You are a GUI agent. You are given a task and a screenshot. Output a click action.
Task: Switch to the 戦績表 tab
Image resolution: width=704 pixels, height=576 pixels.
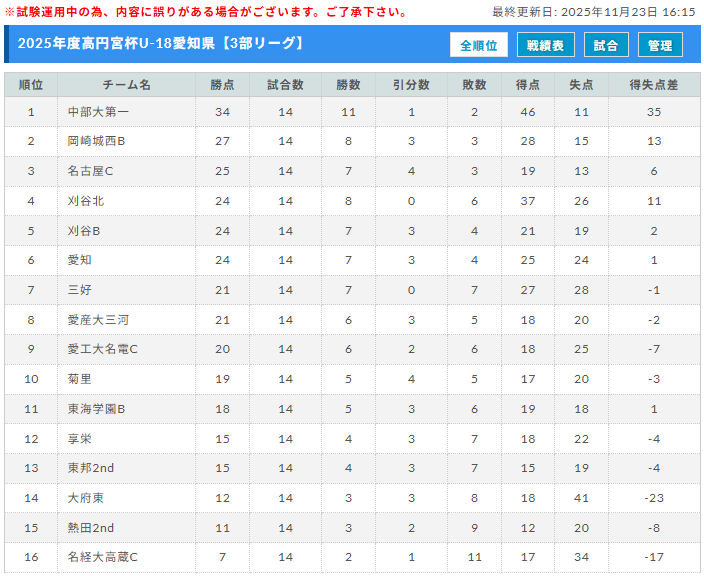[545, 45]
